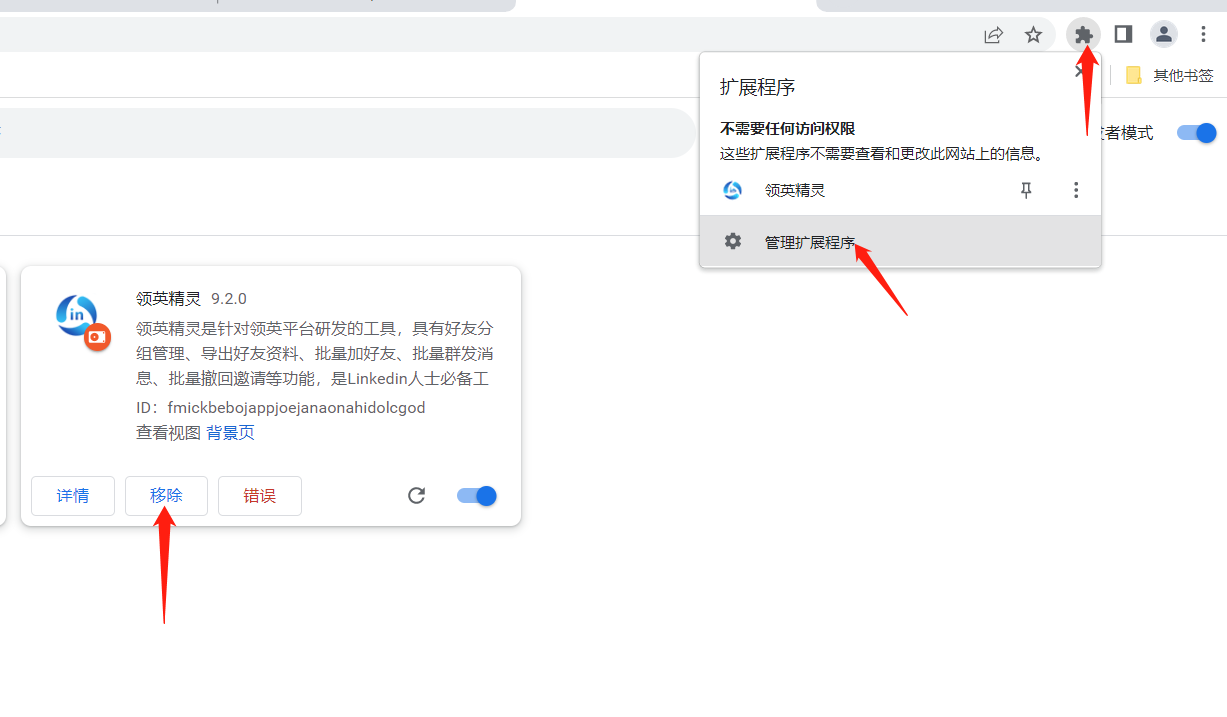Click the Extensions puzzle icon in toolbar

pyautogui.click(x=1084, y=35)
